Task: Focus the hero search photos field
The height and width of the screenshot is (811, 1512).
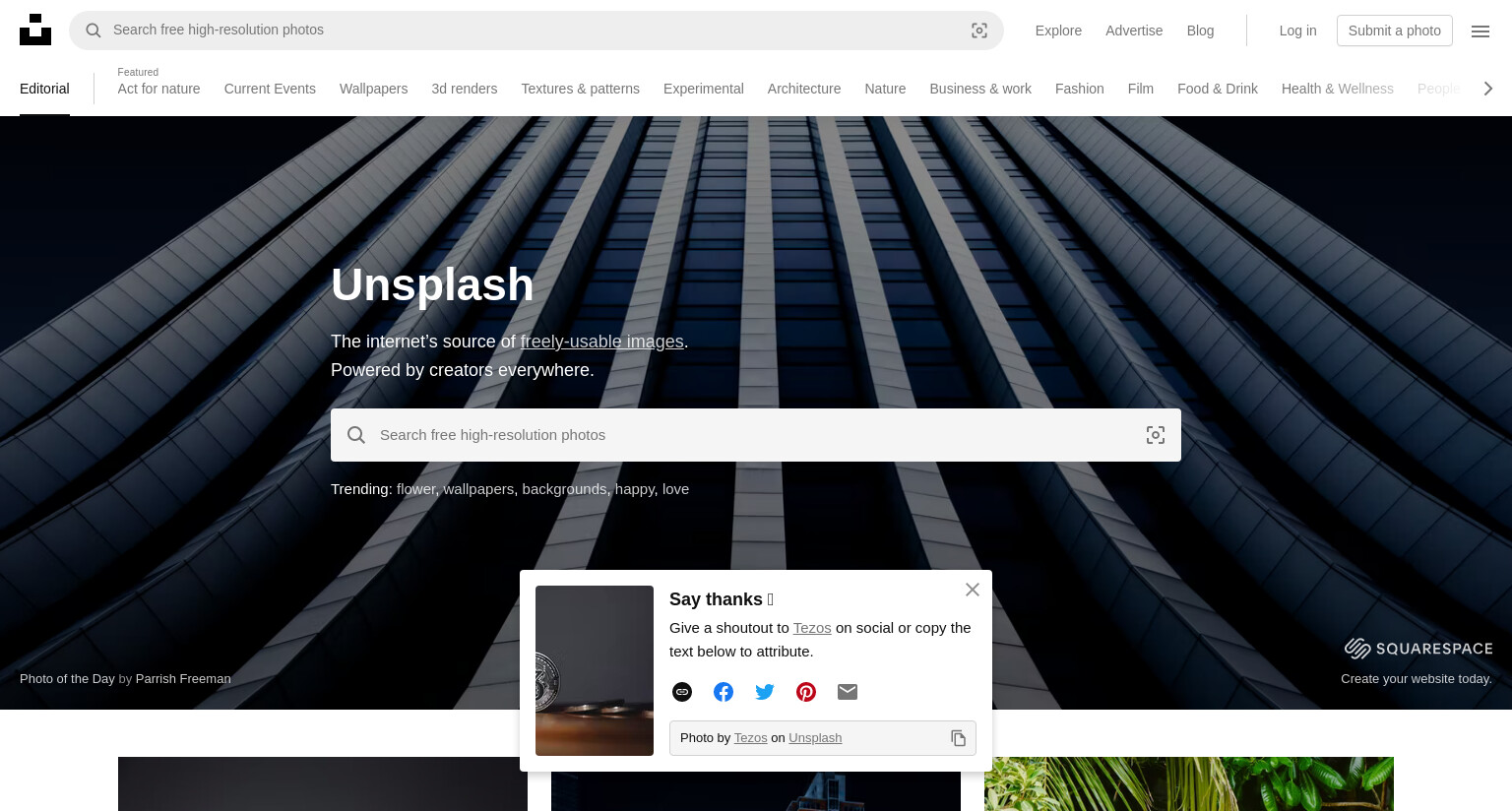Action: coord(756,435)
